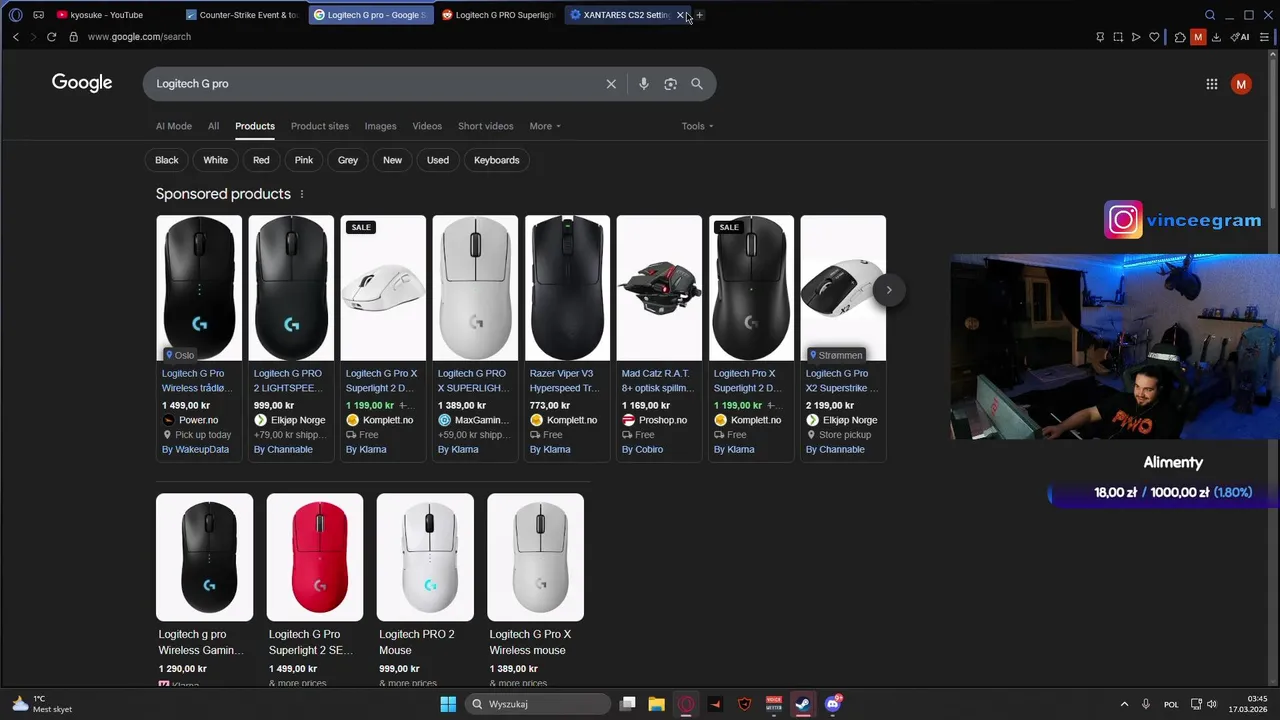Open the extensions cube icon
Screen dimensions: 1280x720
pyautogui.click(x=1180, y=37)
